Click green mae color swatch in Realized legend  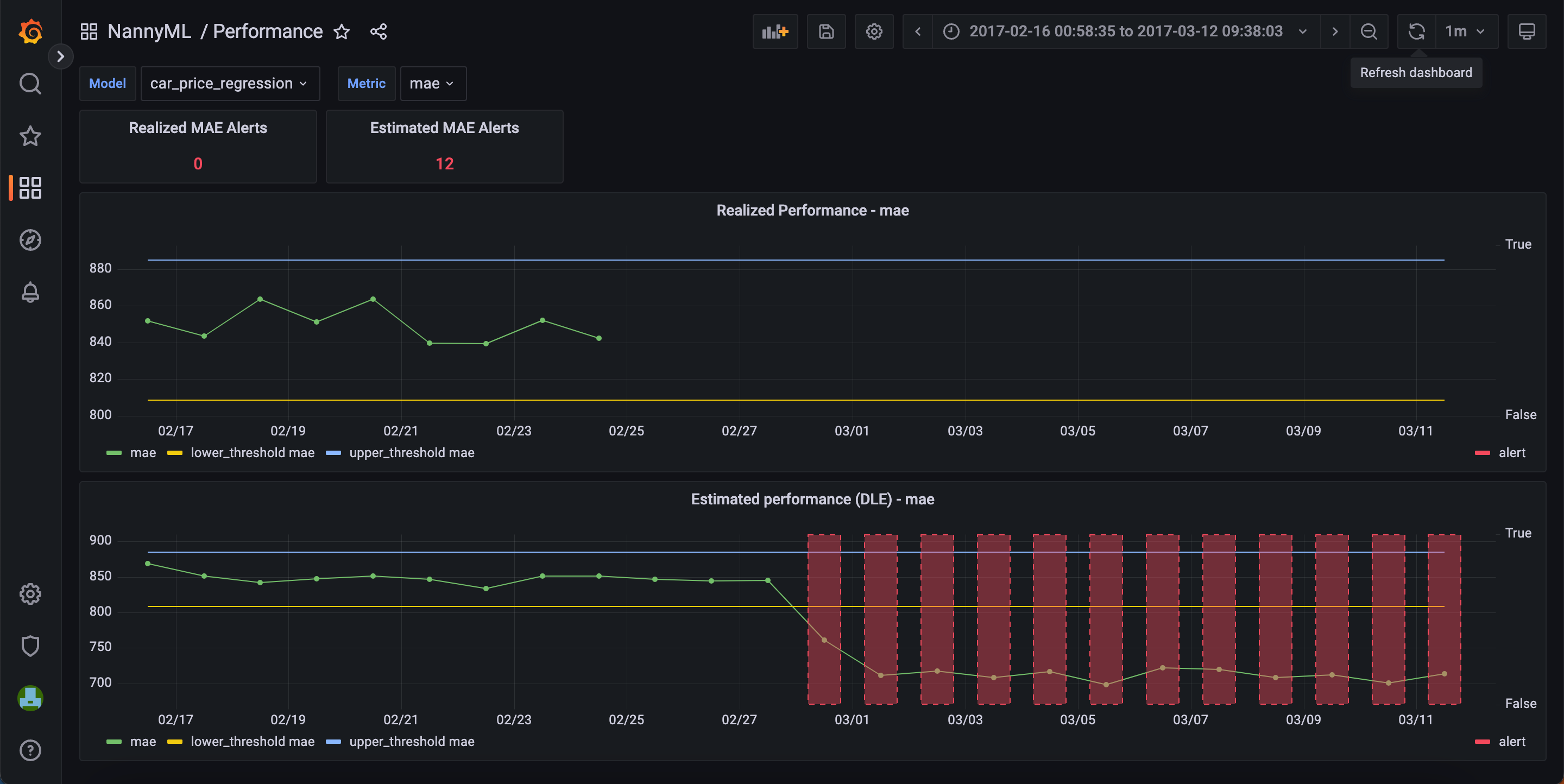coord(114,453)
